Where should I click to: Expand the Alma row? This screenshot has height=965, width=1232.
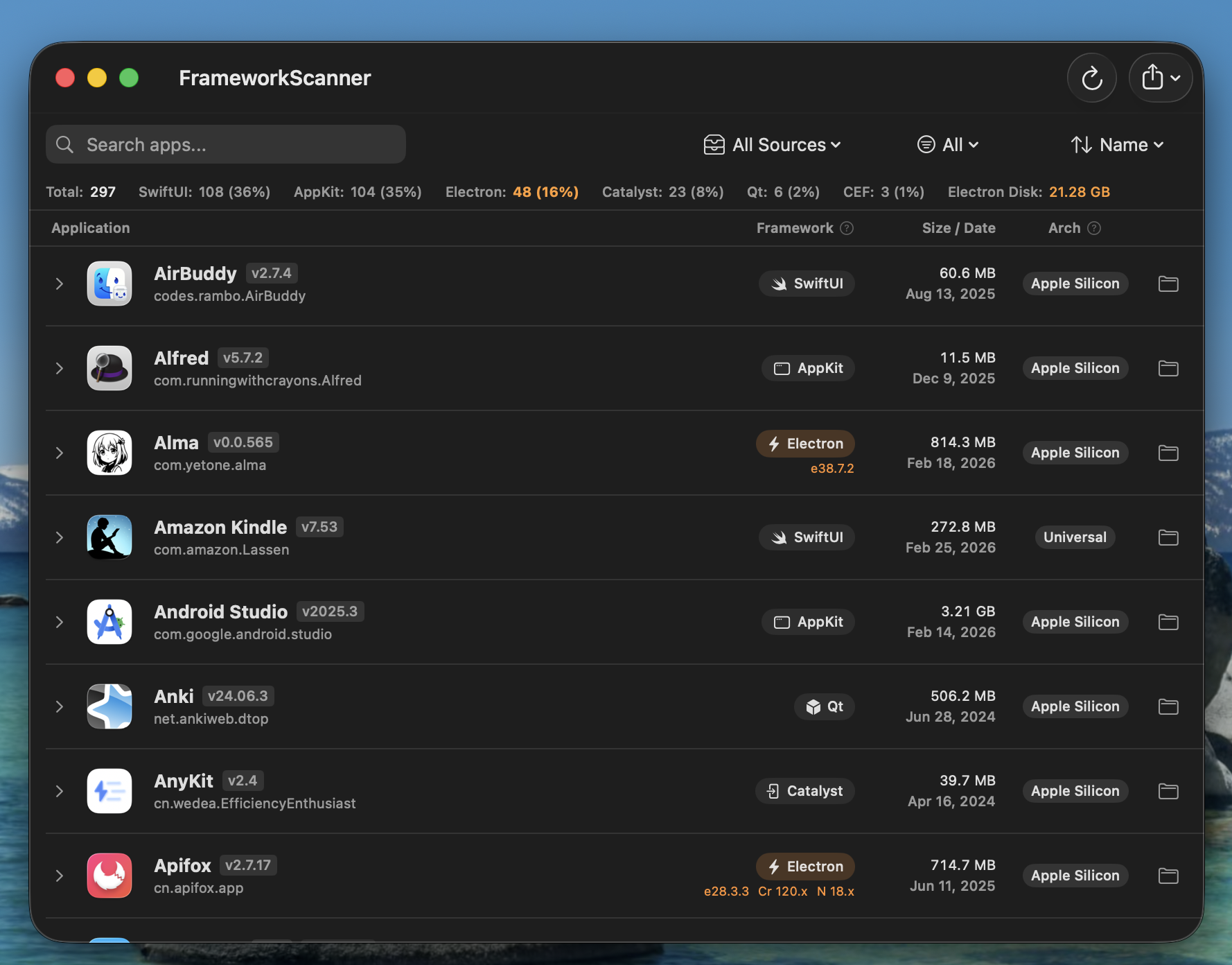click(x=60, y=453)
